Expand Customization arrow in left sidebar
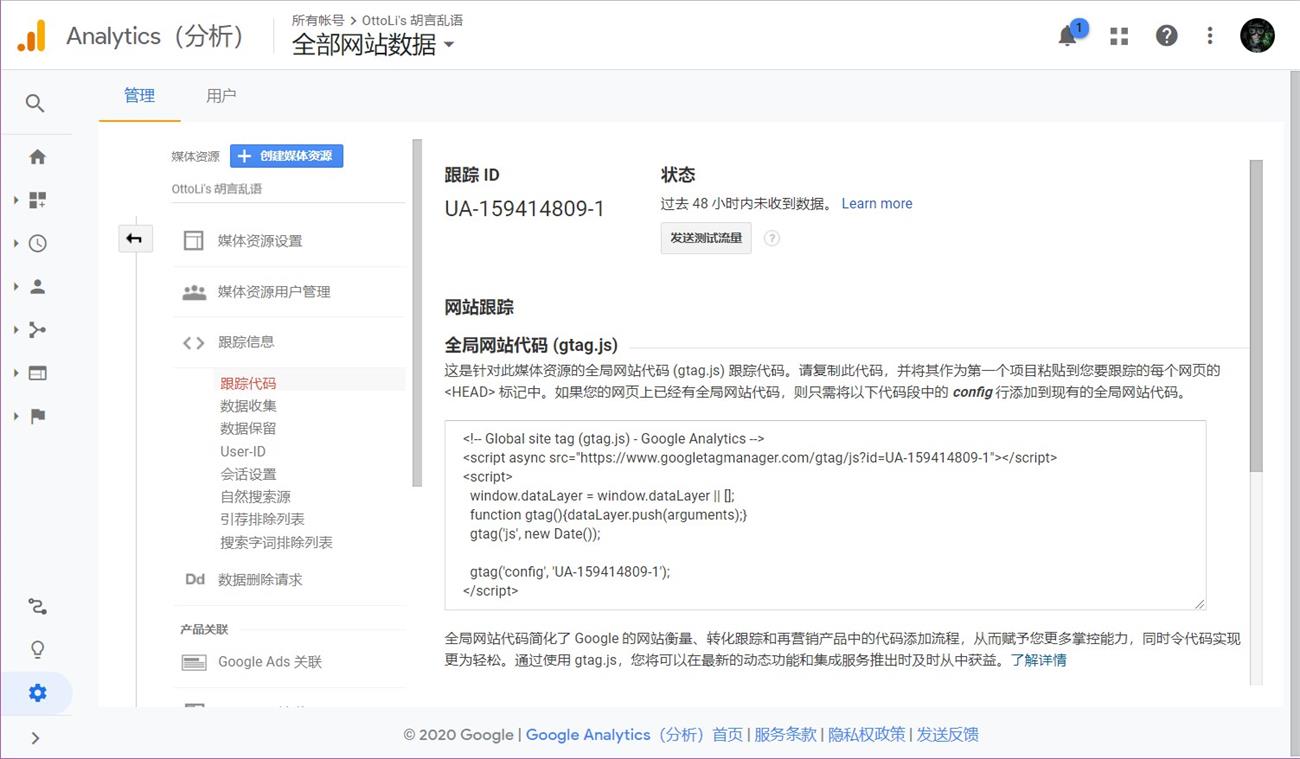This screenshot has height=759, width=1300. (16, 200)
